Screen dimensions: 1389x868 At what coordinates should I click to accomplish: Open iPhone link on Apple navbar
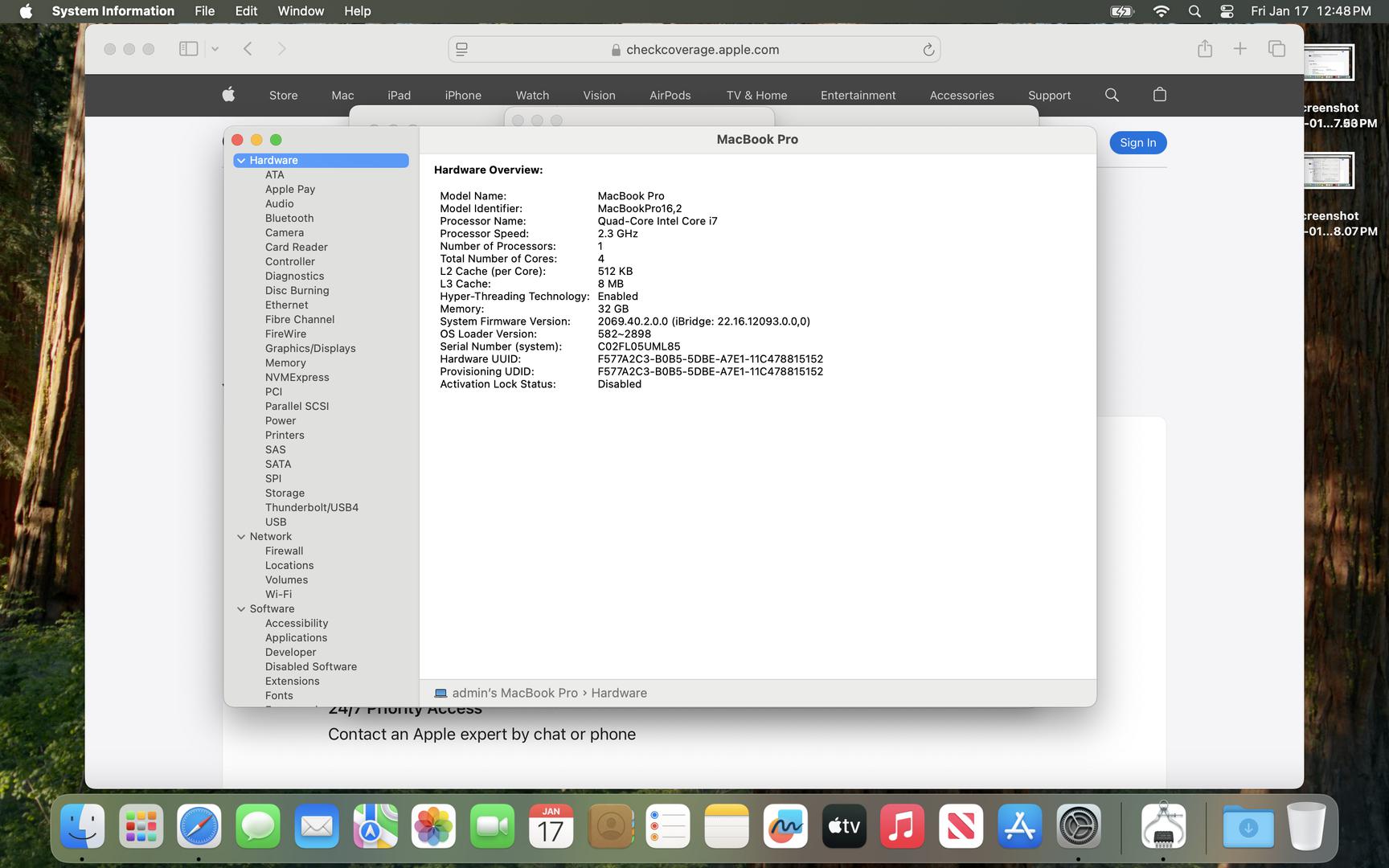click(x=463, y=95)
